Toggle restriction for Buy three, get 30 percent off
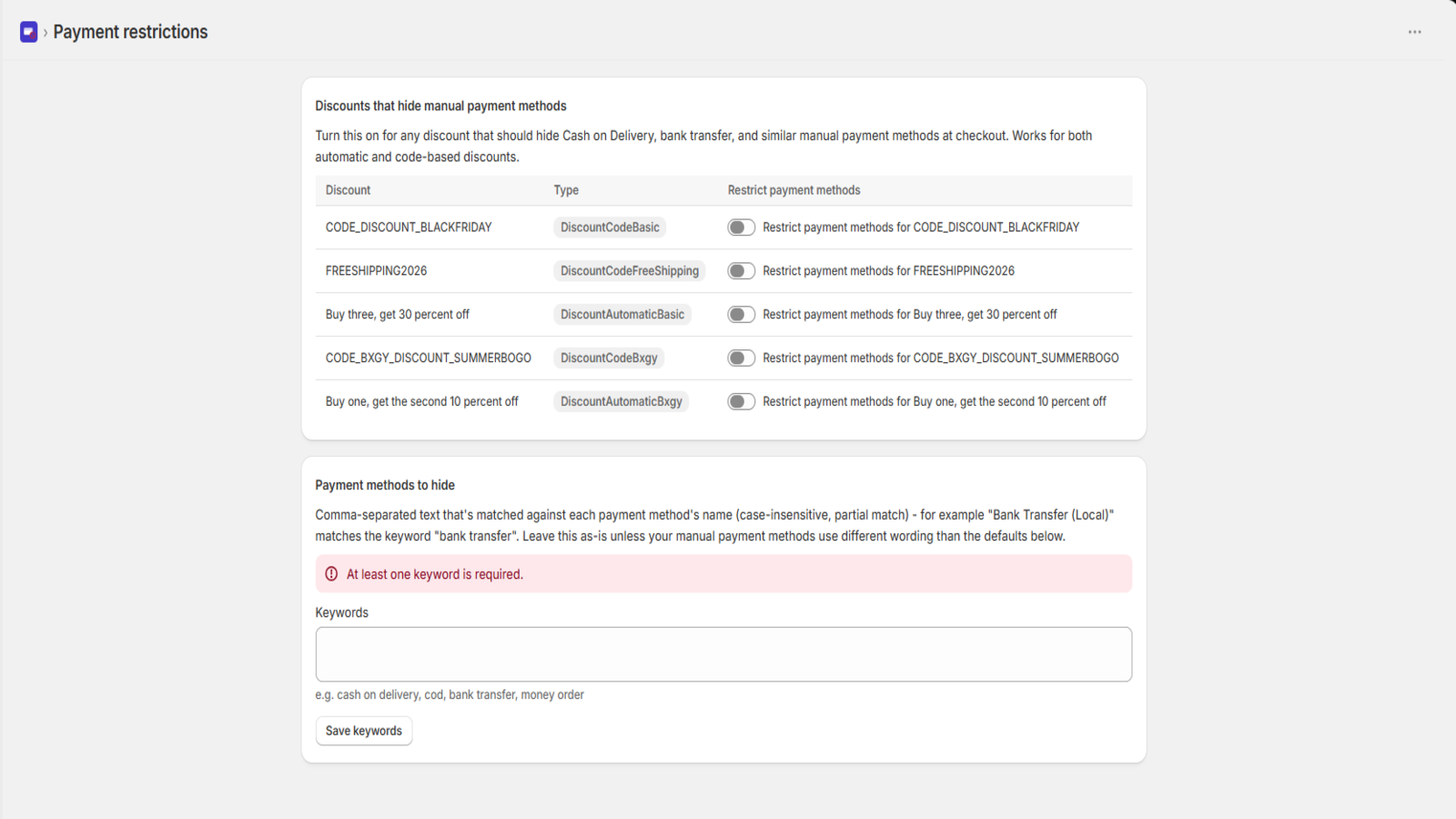The height and width of the screenshot is (819, 1456). point(741,315)
